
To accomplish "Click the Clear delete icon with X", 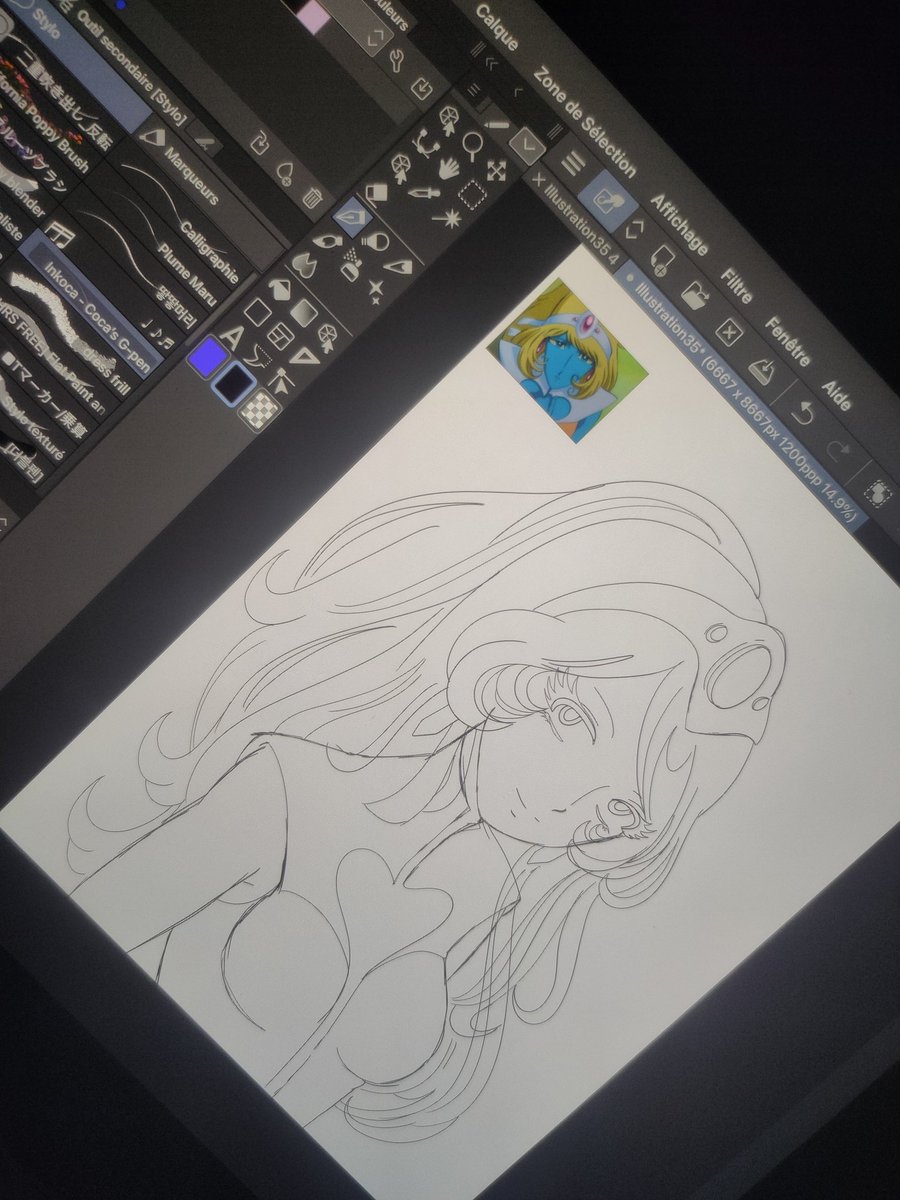I will [x=730, y=334].
